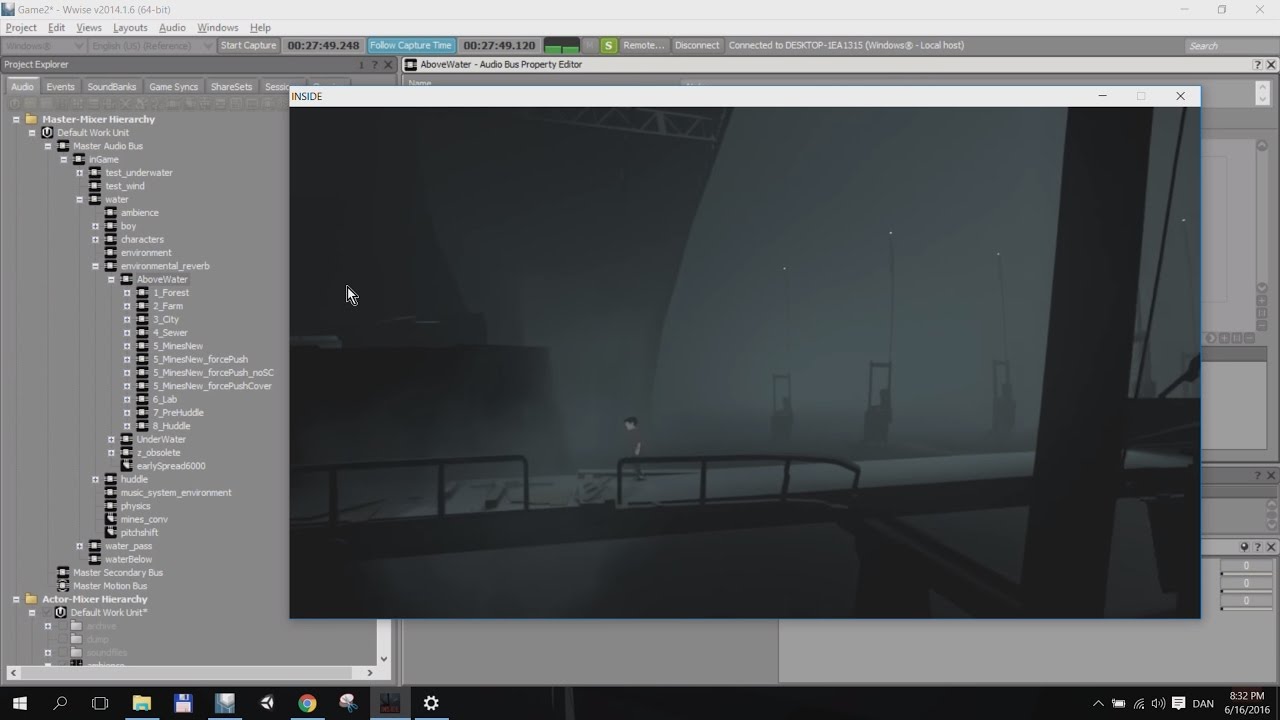Open the notification center icon in tray

tap(1178, 703)
